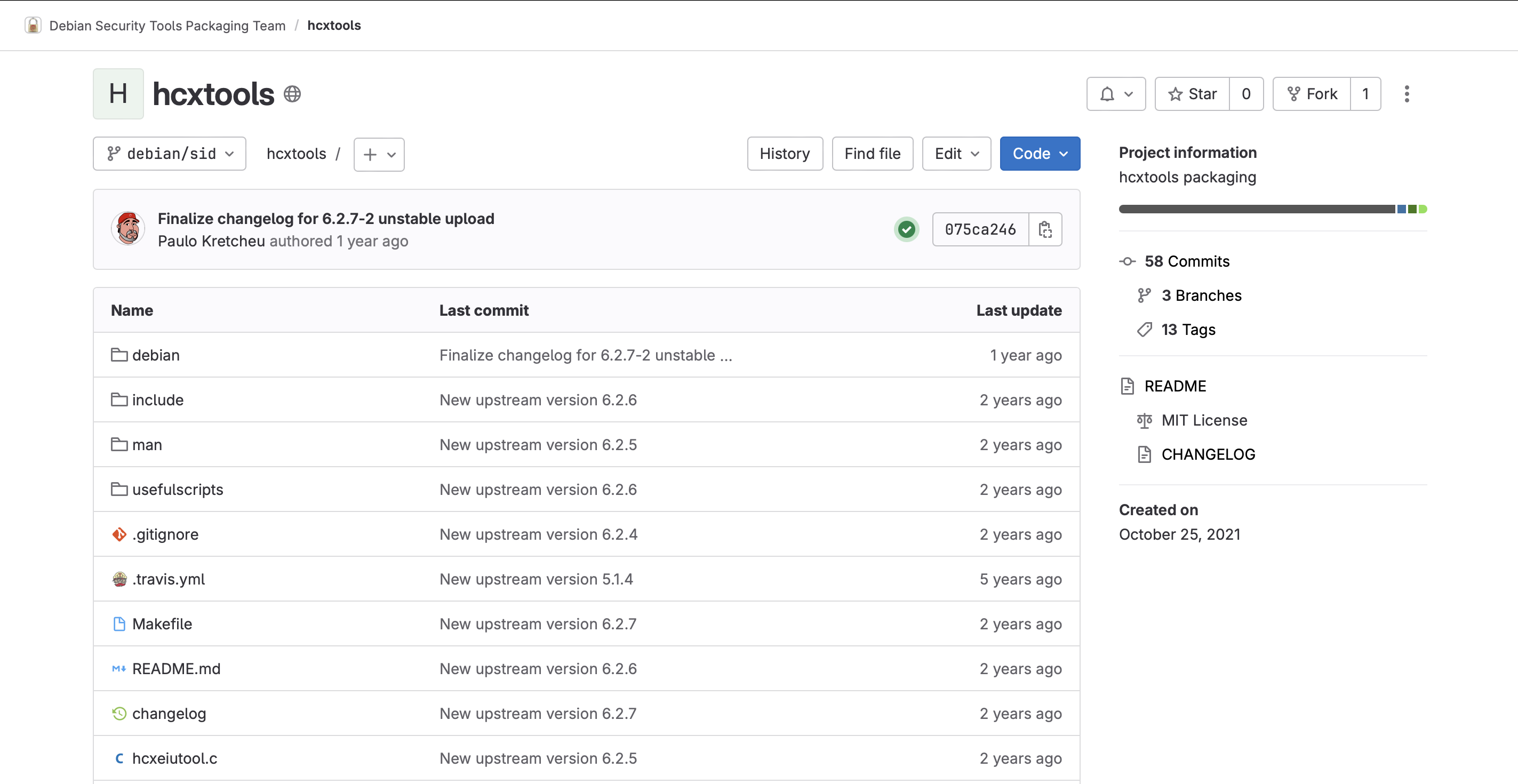Image resolution: width=1518 pixels, height=784 pixels.
Task: Open Paulo Kretcheu's author profile link
Action: [212, 241]
